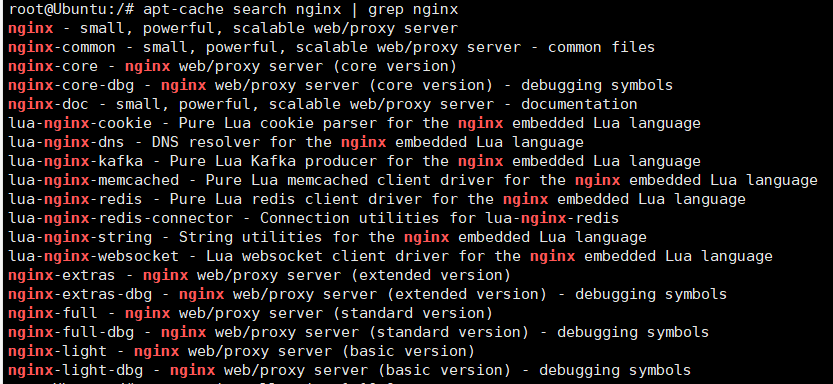The width and height of the screenshot is (833, 384).
Task: Click the apt-cache search command line
Action: pyautogui.click(x=233, y=10)
